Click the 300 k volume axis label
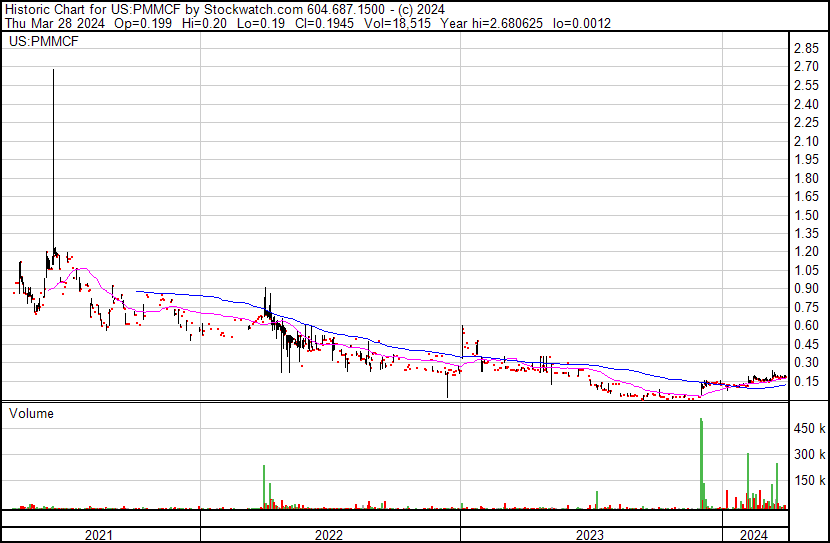The image size is (830, 543). (x=809, y=454)
